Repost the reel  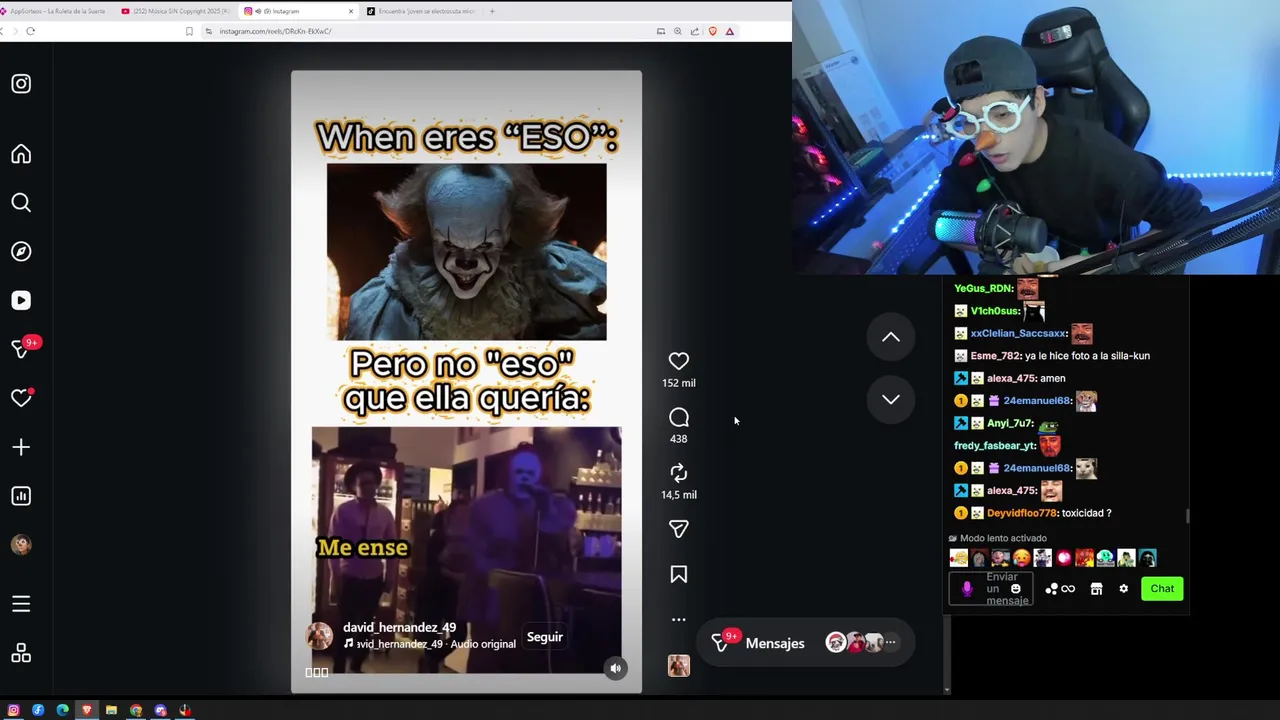click(679, 473)
